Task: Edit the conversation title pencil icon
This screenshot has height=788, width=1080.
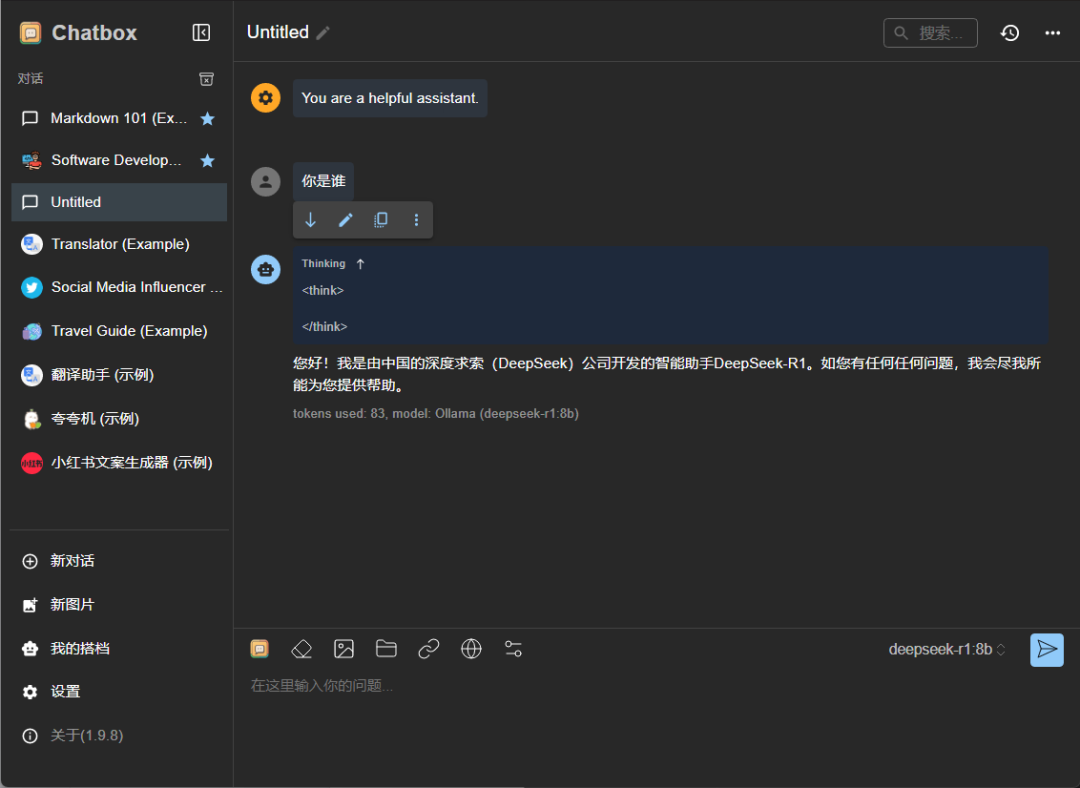Action: 323,33
